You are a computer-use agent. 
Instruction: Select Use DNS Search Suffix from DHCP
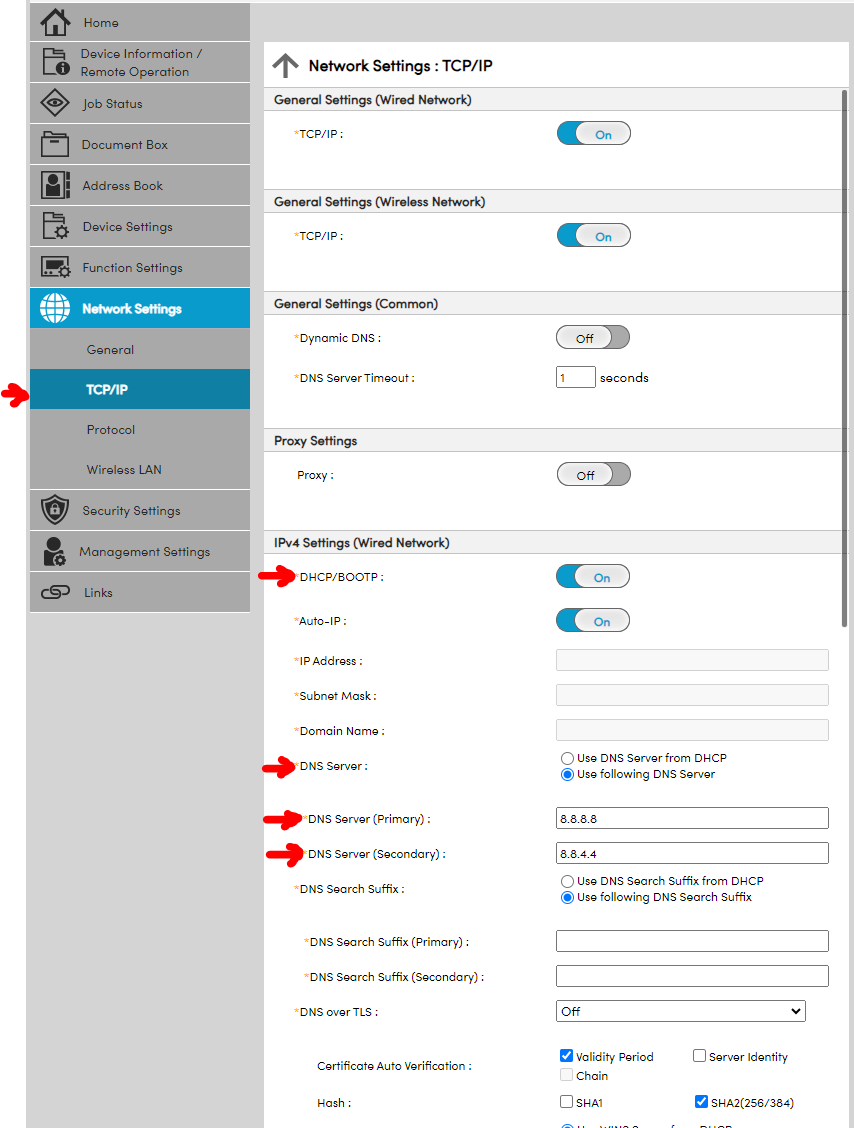tap(567, 881)
